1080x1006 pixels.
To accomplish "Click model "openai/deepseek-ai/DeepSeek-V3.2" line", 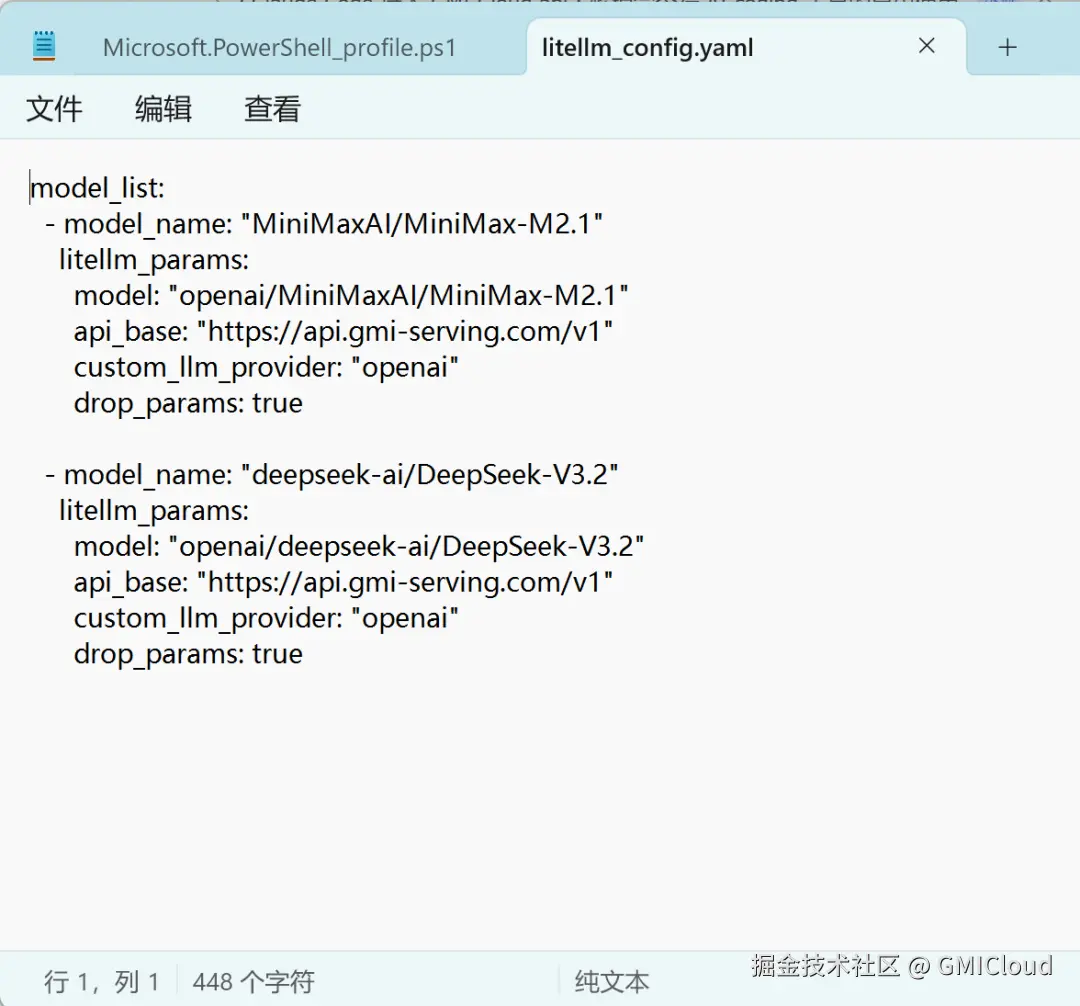I will (359, 546).
